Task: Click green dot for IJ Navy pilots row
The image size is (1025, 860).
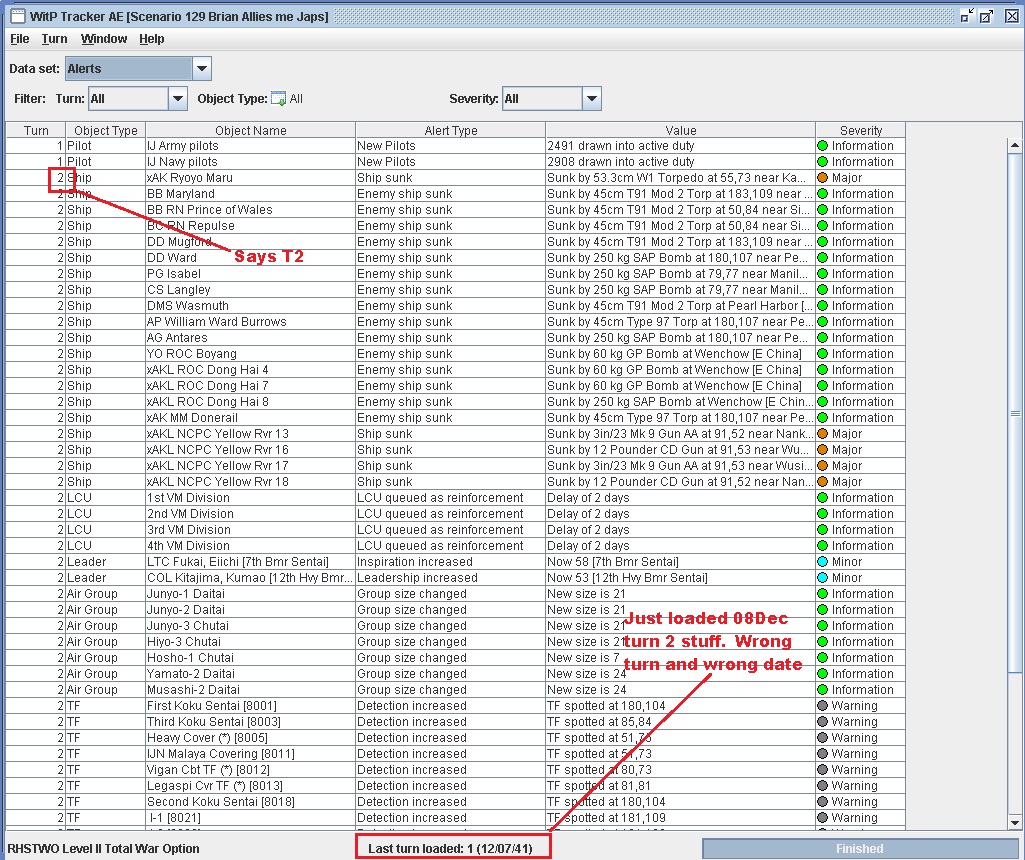Action: [x=822, y=161]
